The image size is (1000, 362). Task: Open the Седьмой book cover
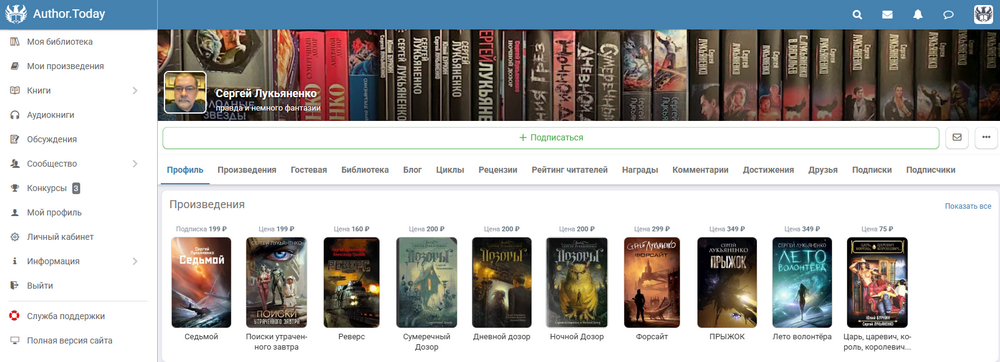pos(201,282)
